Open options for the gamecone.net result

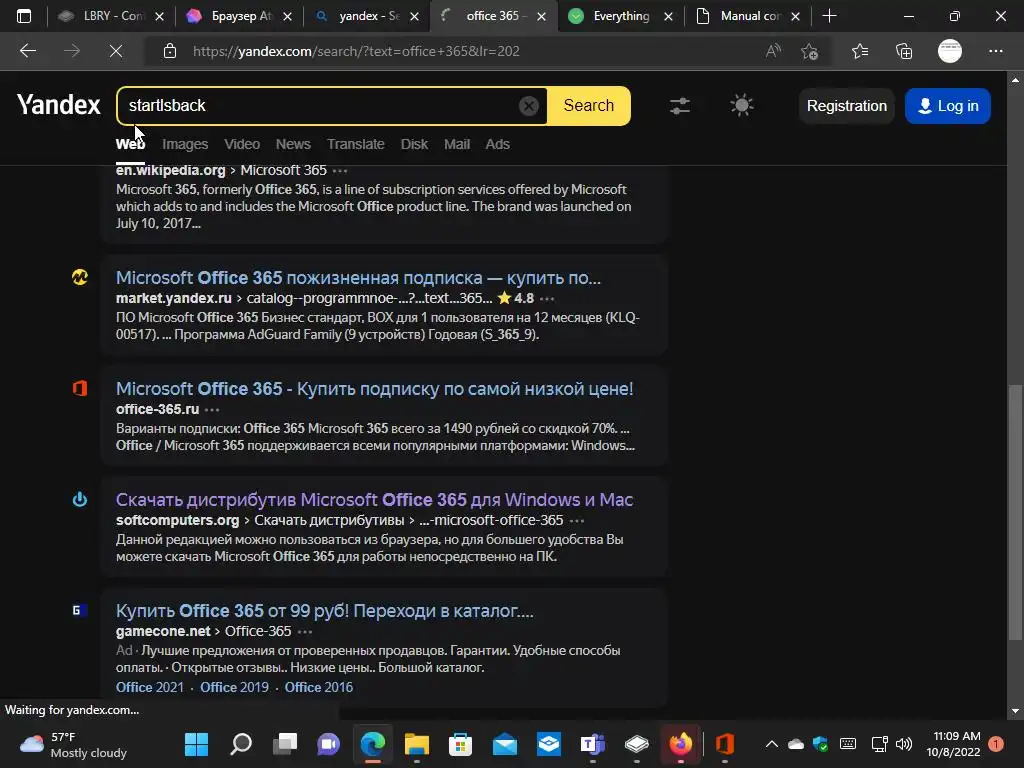(305, 632)
